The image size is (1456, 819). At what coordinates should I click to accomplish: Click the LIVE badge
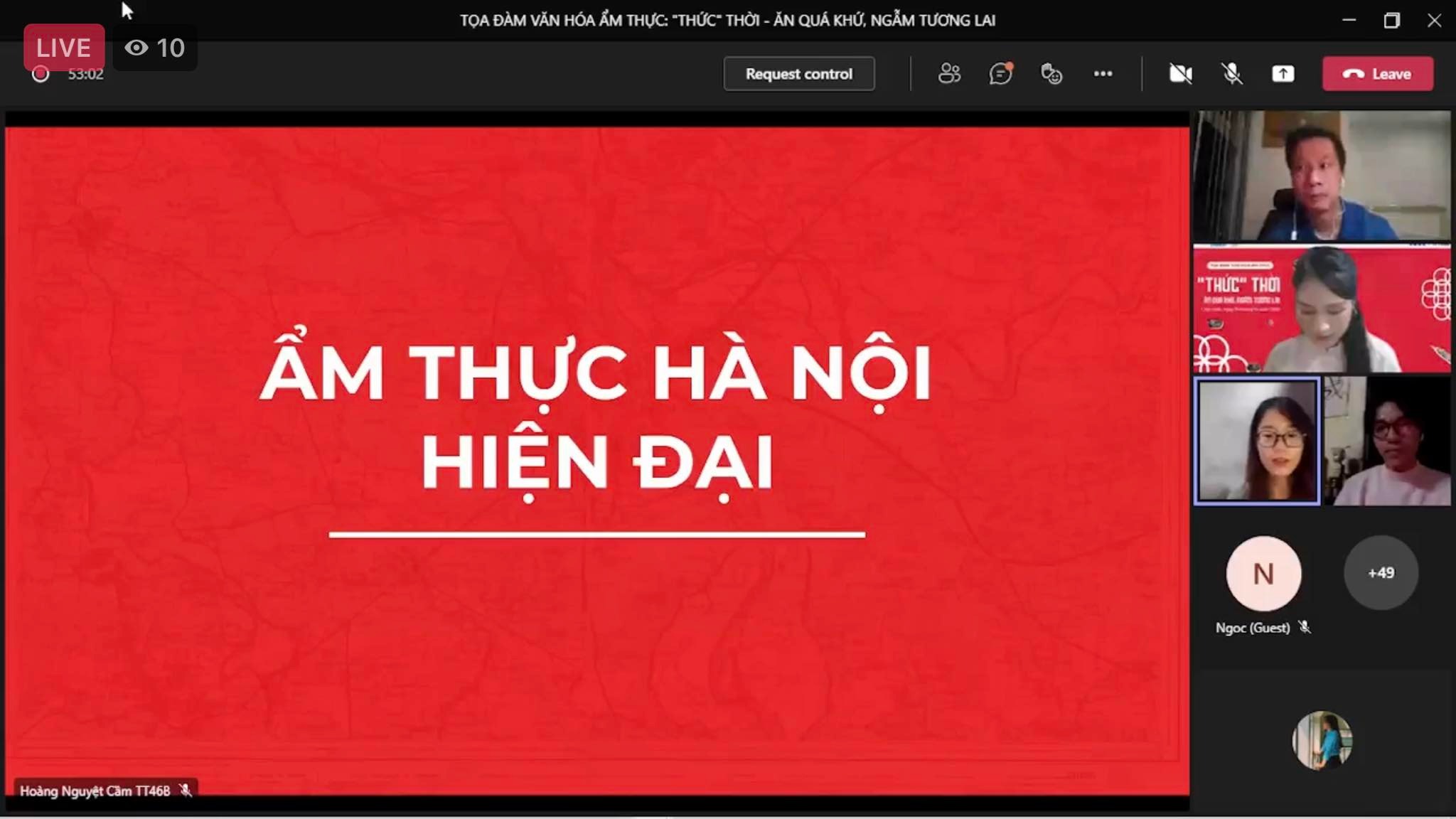pos(63,48)
